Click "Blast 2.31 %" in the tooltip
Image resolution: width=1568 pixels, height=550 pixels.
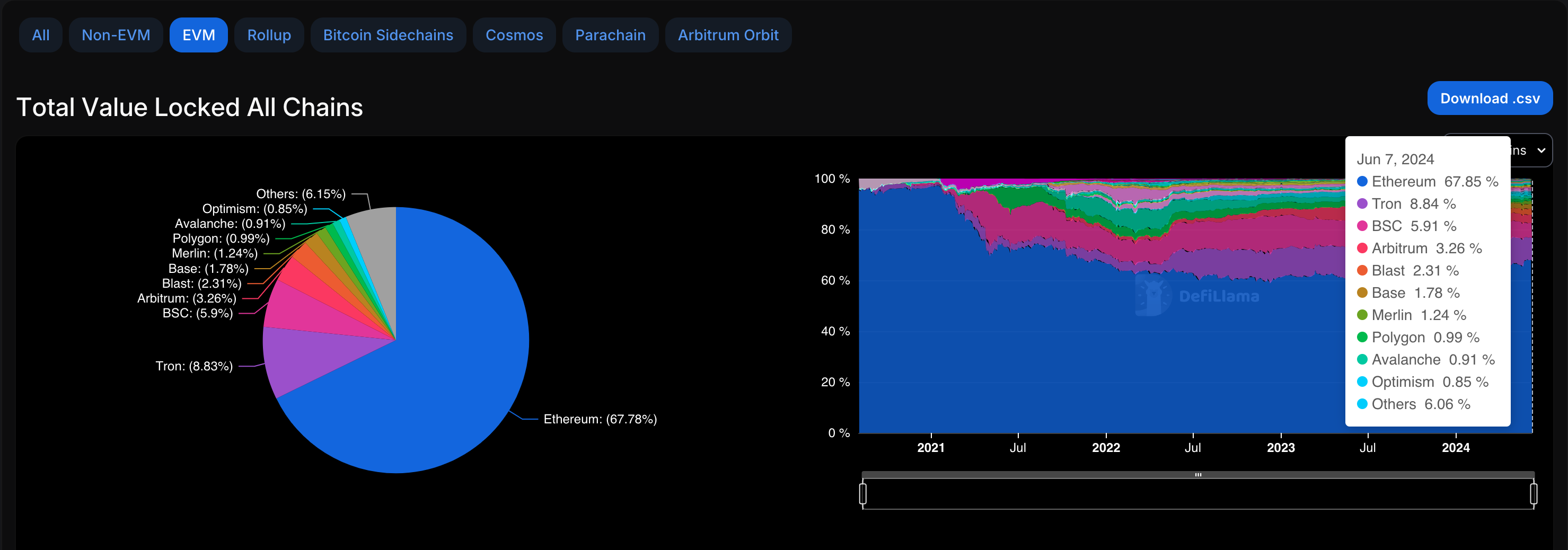[1408, 271]
